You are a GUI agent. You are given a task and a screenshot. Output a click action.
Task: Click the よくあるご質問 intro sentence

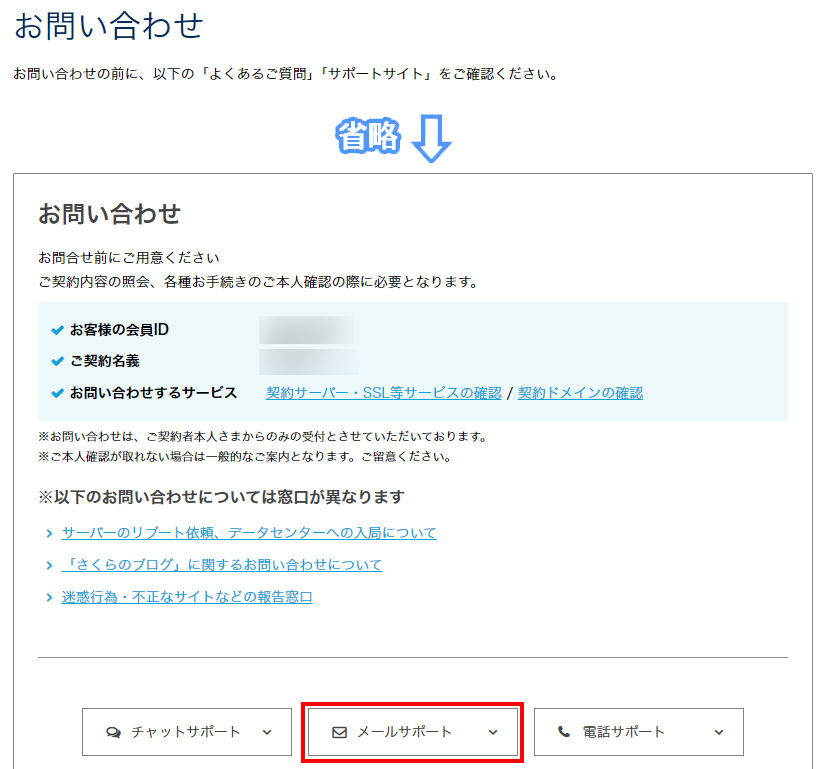286,74
